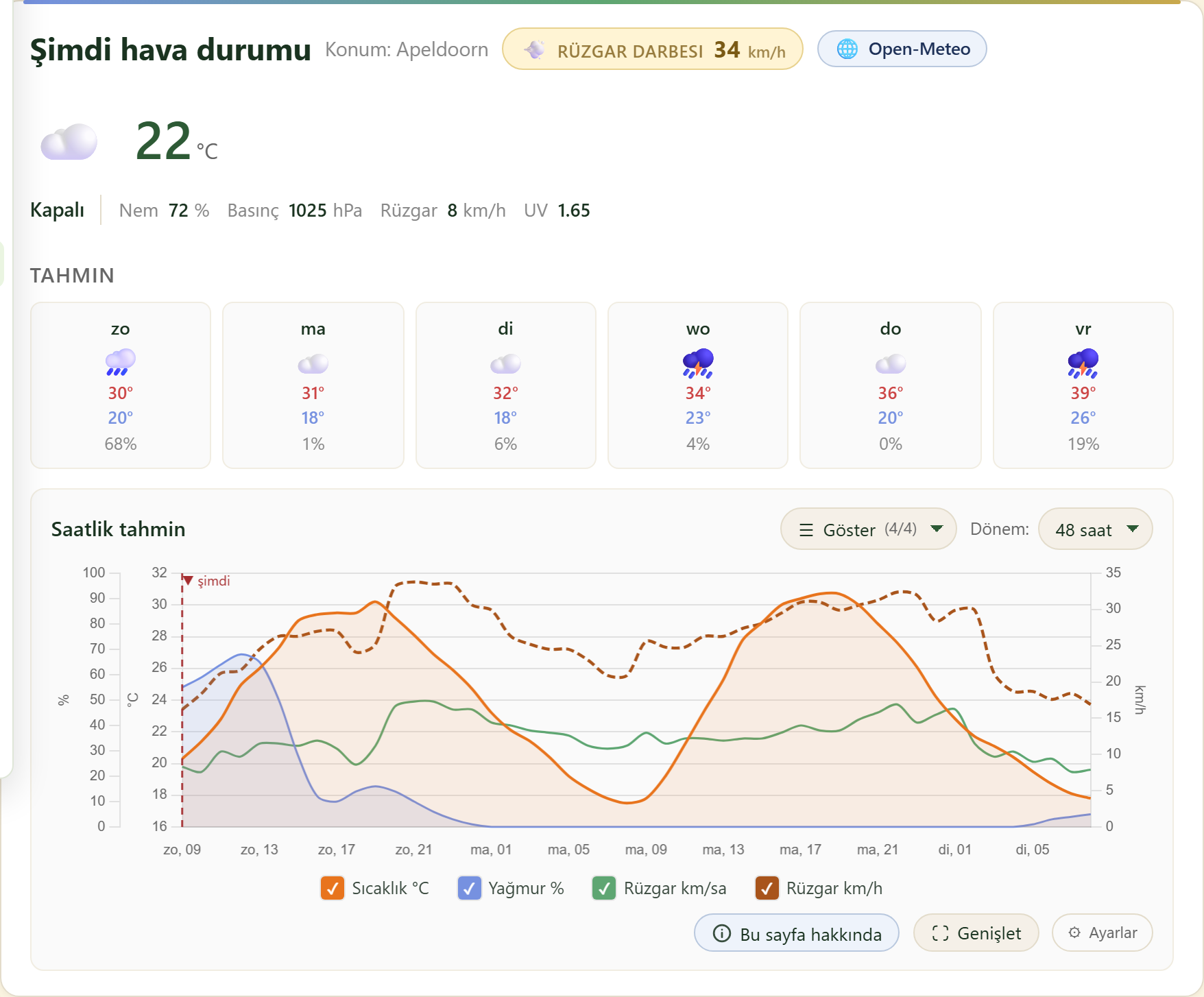The width and height of the screenshot is (1204, 997).
Task: Open the Bu sayfa hakkında button
Action: click(797, 933)
